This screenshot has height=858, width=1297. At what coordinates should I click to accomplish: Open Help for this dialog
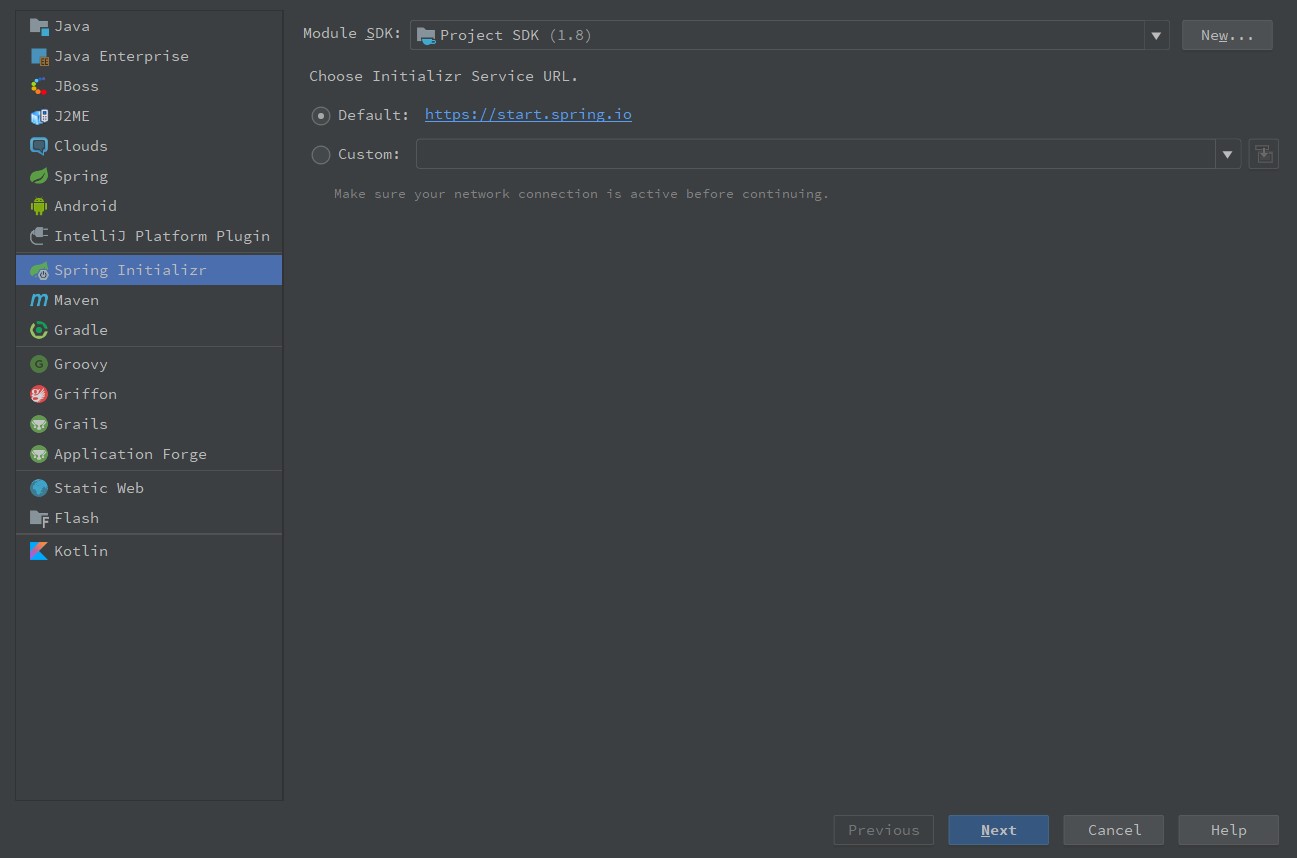(1228, 830)
